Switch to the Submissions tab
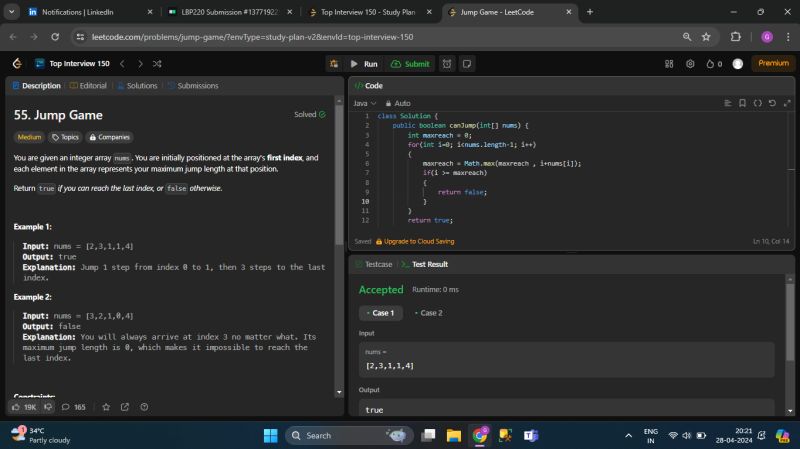 point(193,86)
